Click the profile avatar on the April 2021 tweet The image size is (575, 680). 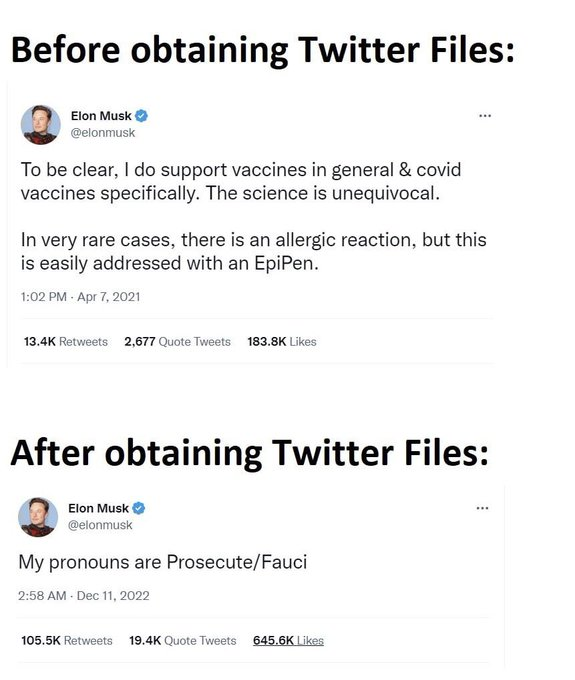point(41,124)
